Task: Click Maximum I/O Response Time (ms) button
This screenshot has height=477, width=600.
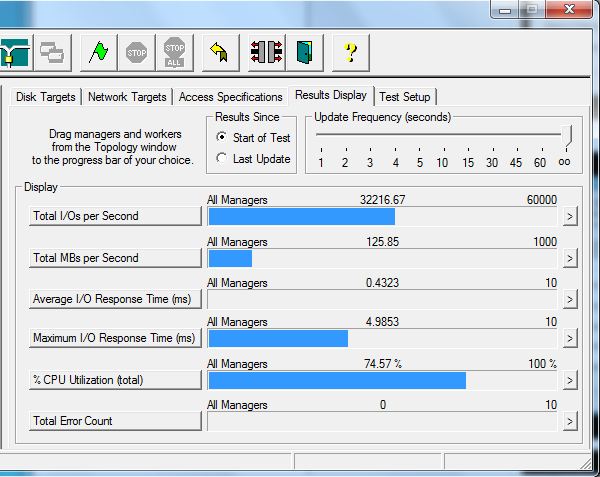Action: [115, 338]
